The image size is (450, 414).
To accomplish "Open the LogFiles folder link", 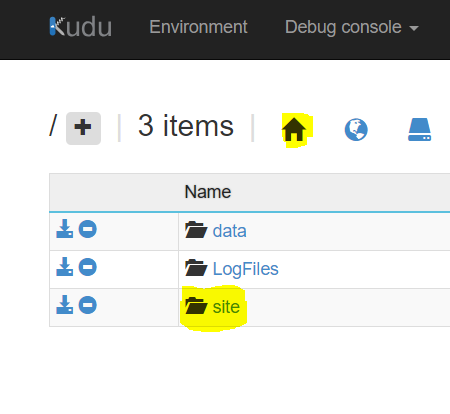I will [x=245, y=269].
